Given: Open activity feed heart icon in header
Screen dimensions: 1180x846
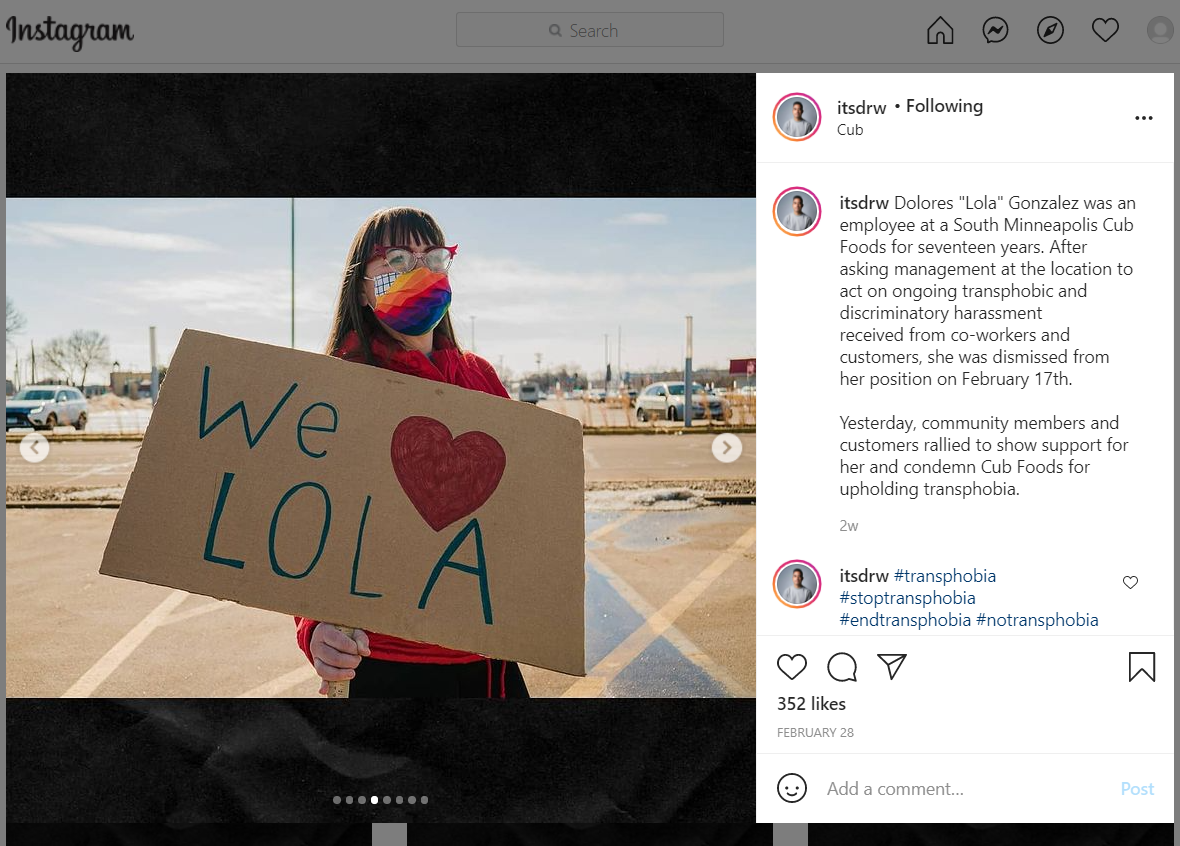Looking at the screenshot, I should pyautogui.click(x=1105, y=31).
